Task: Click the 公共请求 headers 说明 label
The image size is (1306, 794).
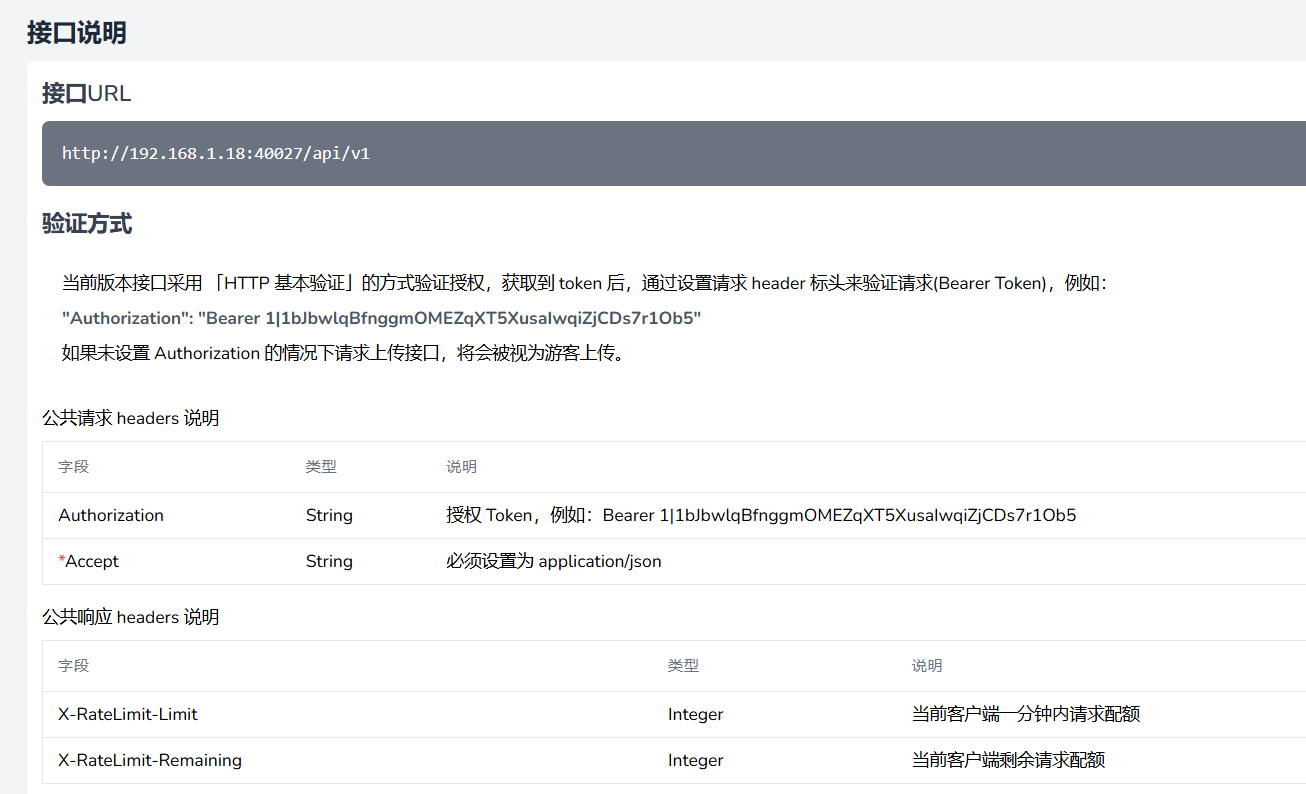Action: (x=131, y=418)
